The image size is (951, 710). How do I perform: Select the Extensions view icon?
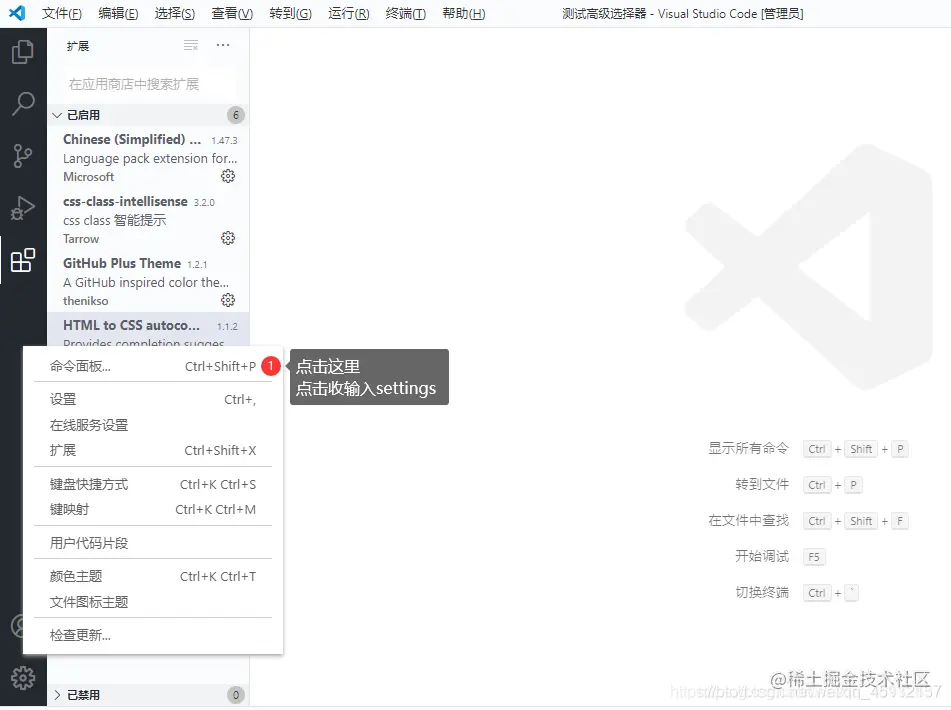22,260
